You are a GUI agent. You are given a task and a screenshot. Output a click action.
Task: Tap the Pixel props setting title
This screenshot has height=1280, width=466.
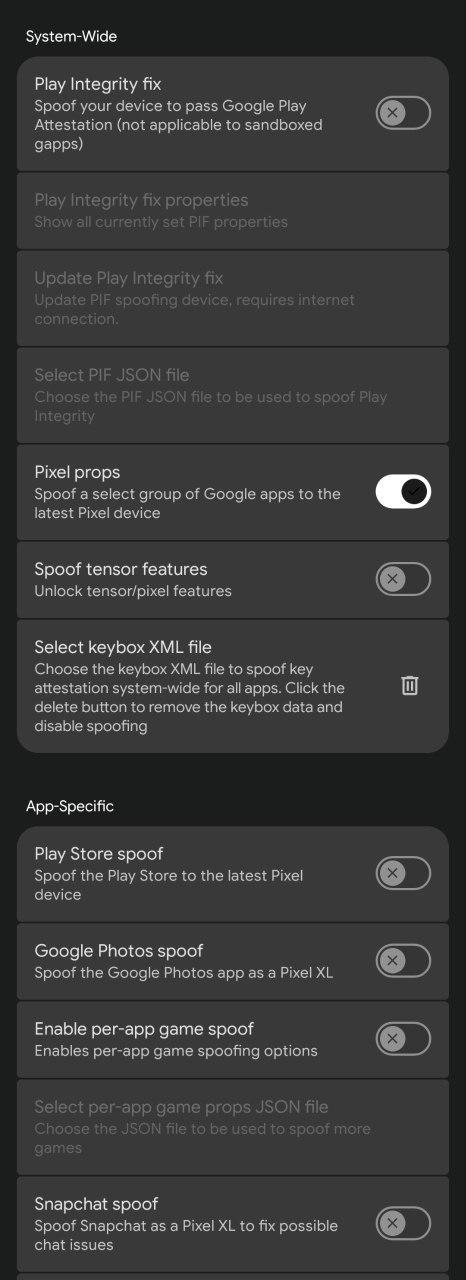pyautogui.click(x=77, y=472)
